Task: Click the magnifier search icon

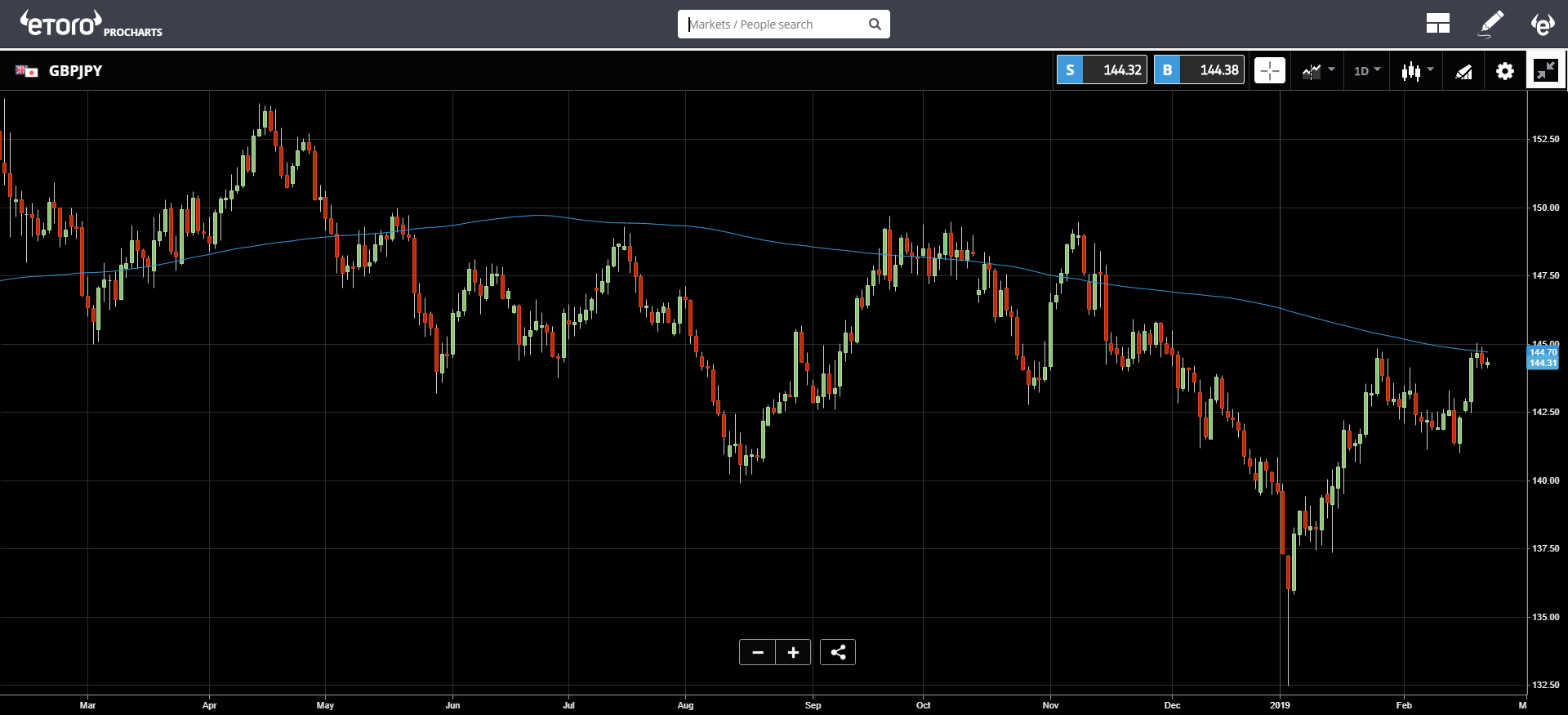Action: (x=875, y=25)
